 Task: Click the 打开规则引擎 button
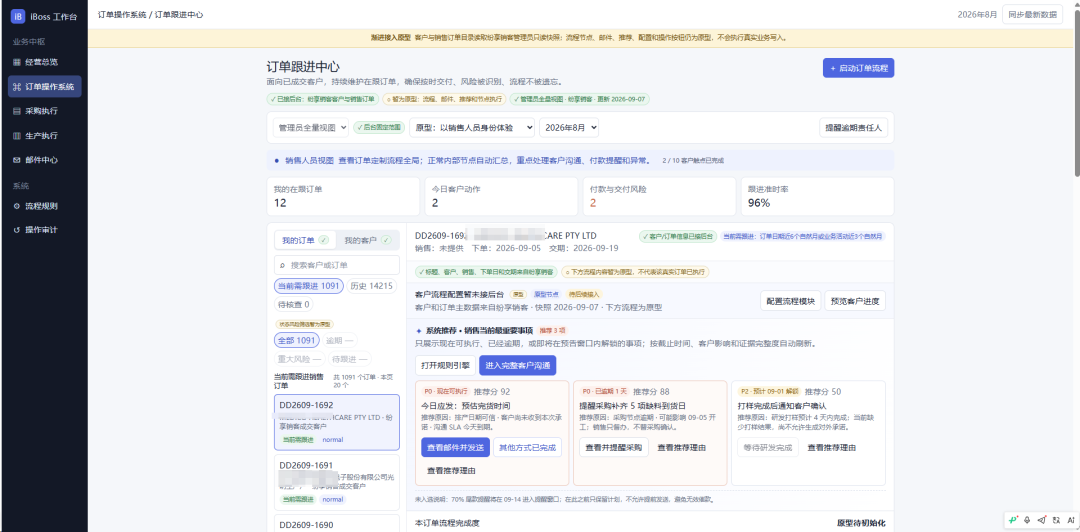[x=445, y=365]
